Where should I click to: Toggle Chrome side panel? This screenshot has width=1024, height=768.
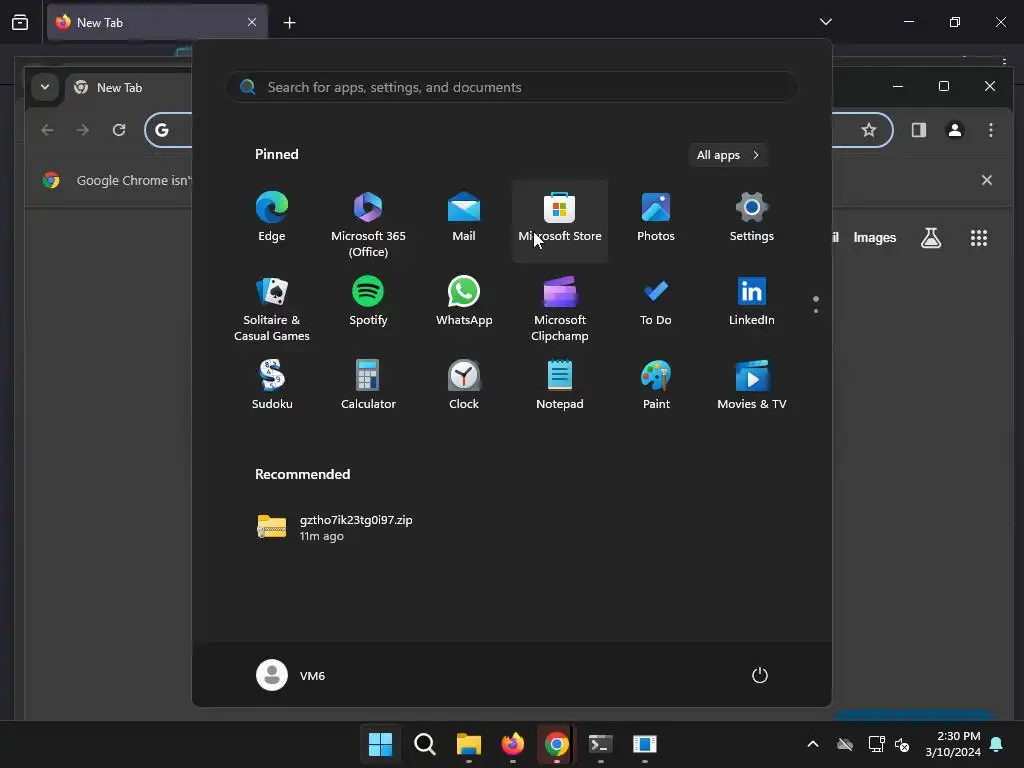(919, 130)
